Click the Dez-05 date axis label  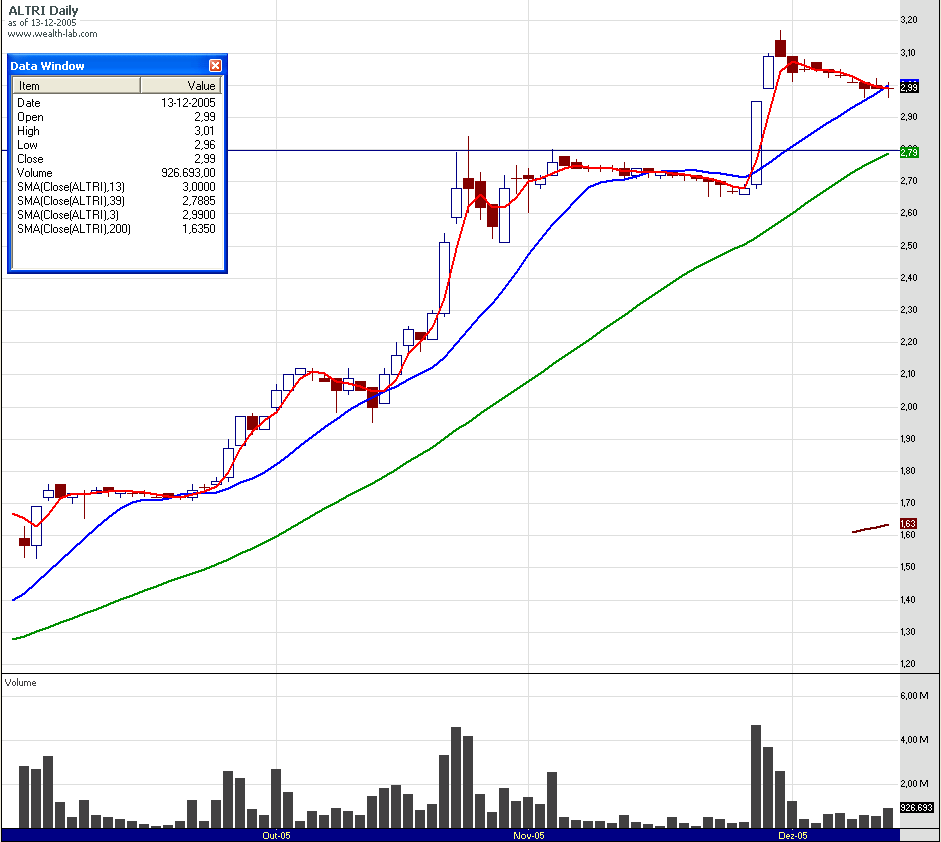(x=793, y=835)
